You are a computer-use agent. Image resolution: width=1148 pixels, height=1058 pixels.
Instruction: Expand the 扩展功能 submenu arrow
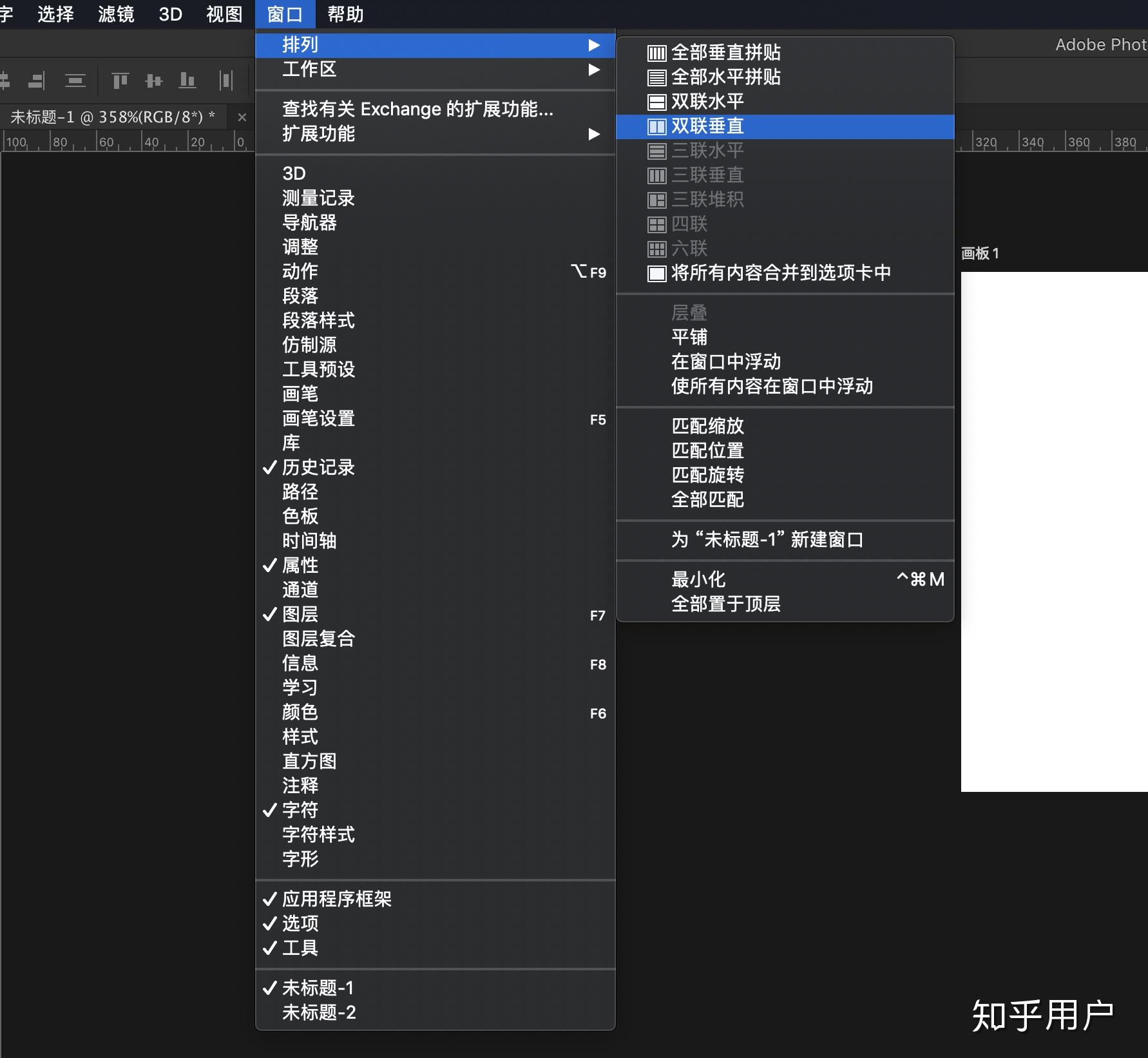coord(594,134)
